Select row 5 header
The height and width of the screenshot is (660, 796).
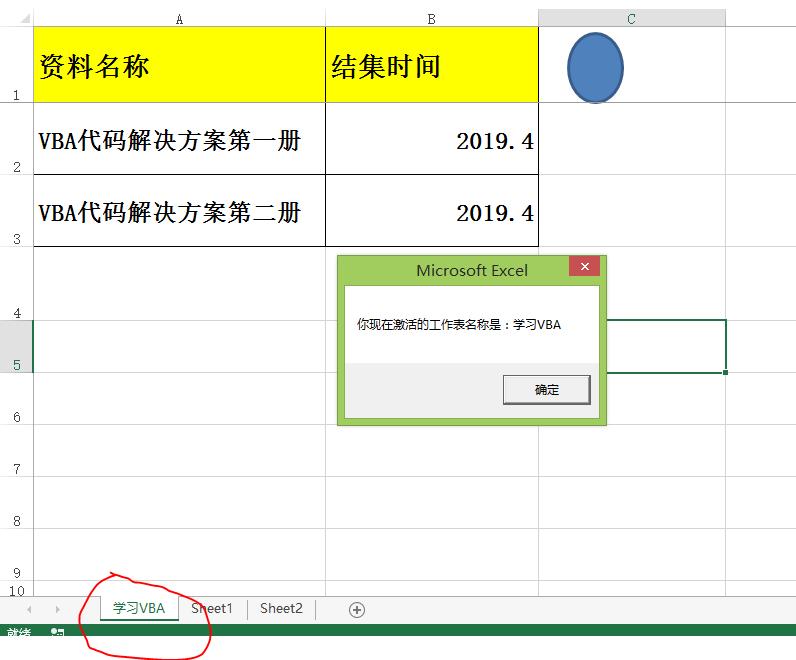click(x=16, y=347)
